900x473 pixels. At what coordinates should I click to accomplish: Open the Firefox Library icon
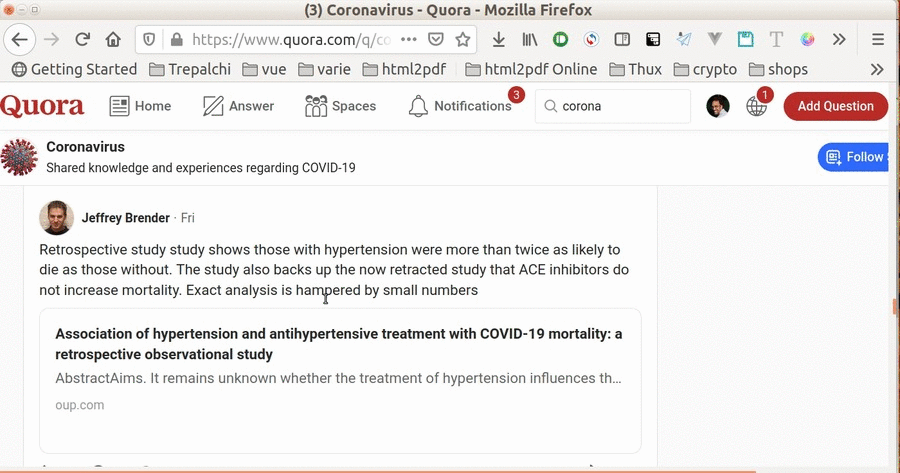tap(530, 40)
